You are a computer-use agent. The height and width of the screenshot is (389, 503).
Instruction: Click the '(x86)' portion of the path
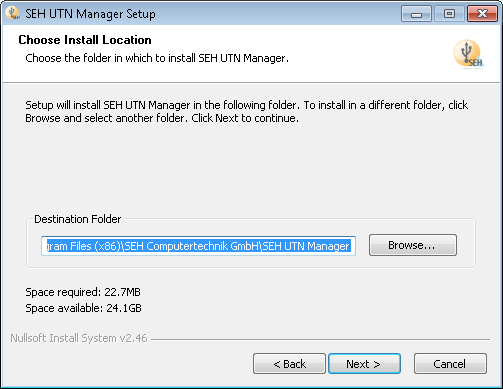pos(107,246)
